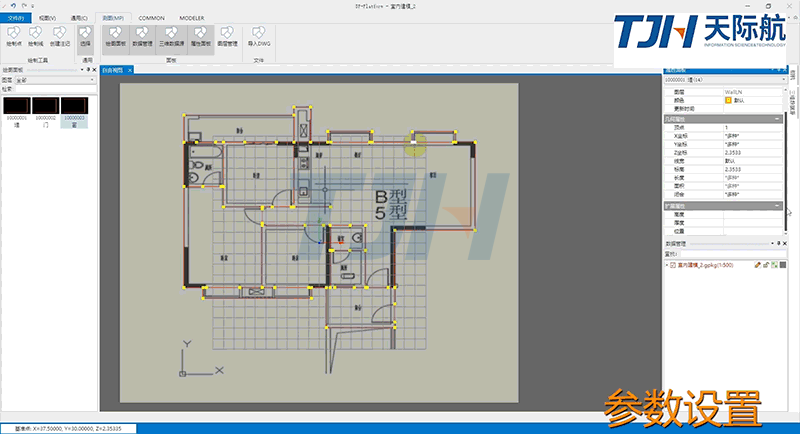Open the 图层 layer filter dropdown
Viewport: 800px width, 434px height.
tap(50, 79)
